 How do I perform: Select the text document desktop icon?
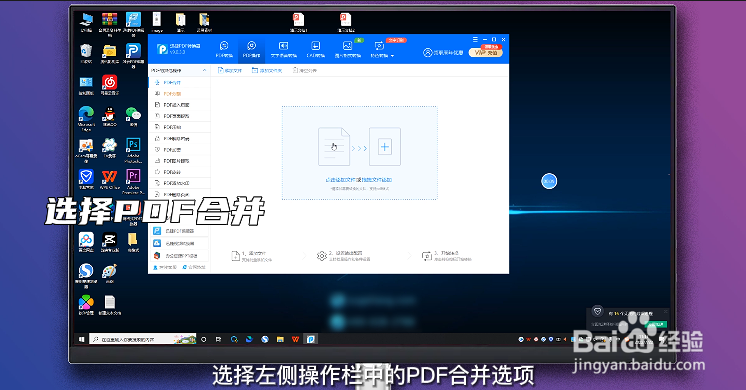tap(109, 305)
